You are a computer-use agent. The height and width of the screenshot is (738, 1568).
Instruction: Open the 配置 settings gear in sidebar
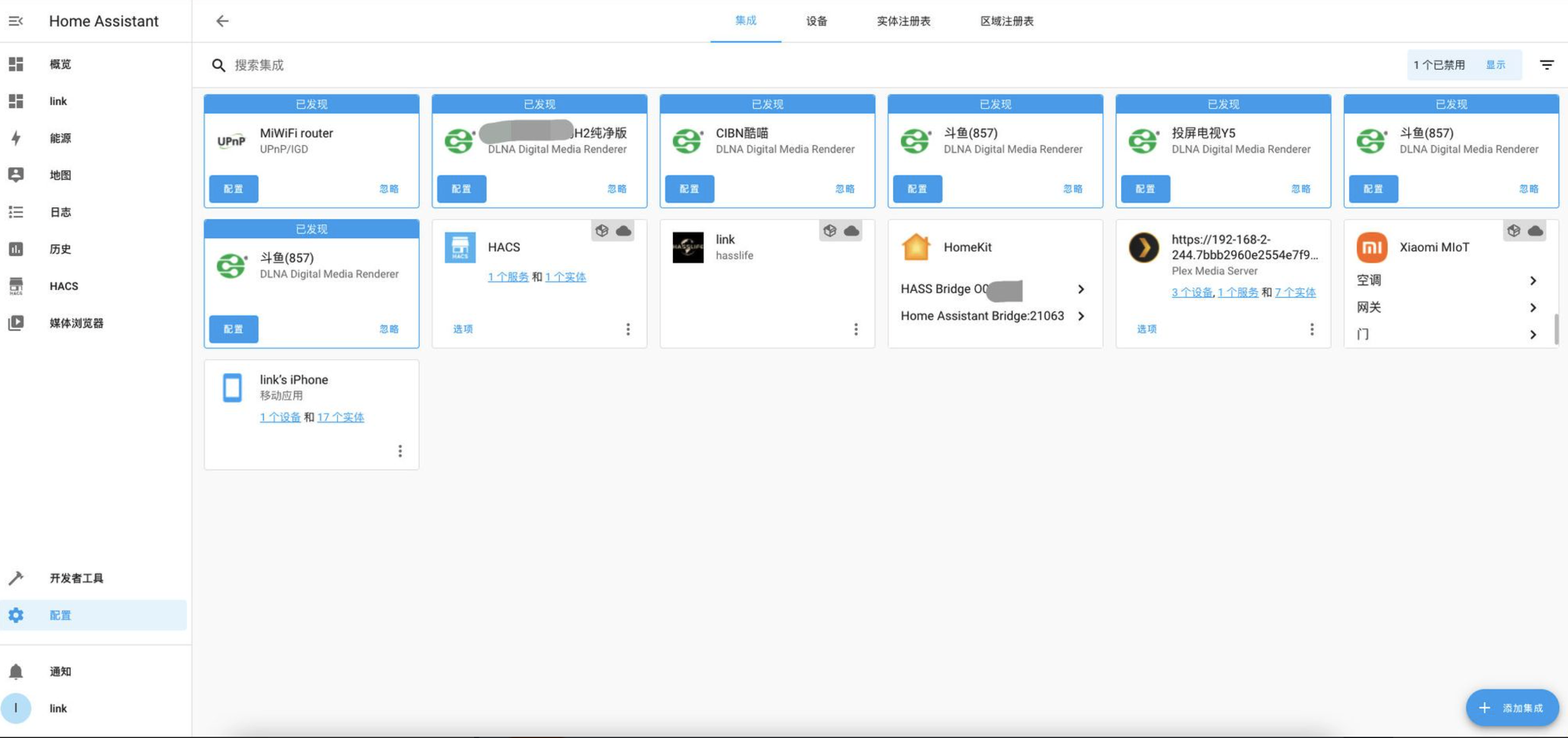94,615
